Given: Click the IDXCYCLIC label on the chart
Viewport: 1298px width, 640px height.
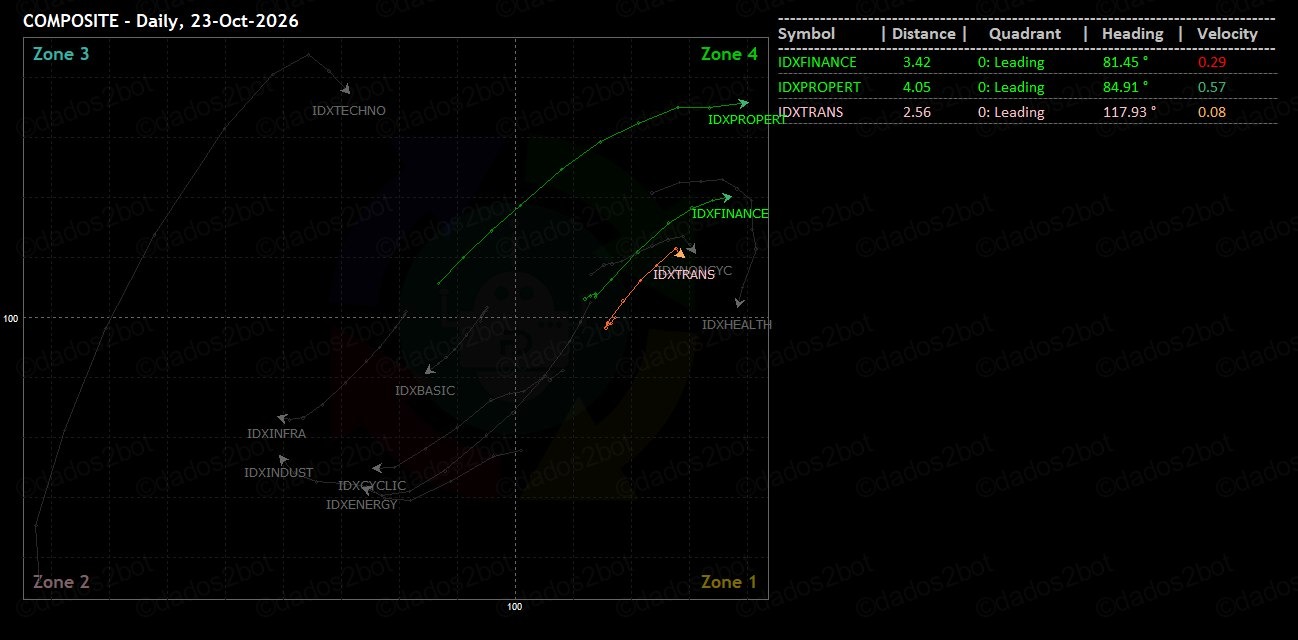Looking at the screenshot, I should tap(372, 486).
